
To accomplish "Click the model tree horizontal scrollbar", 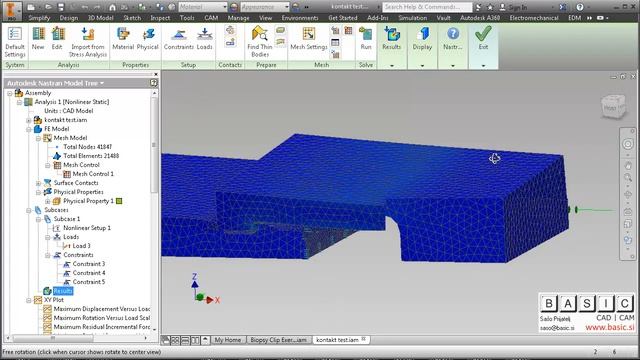I will click(53, 338).
